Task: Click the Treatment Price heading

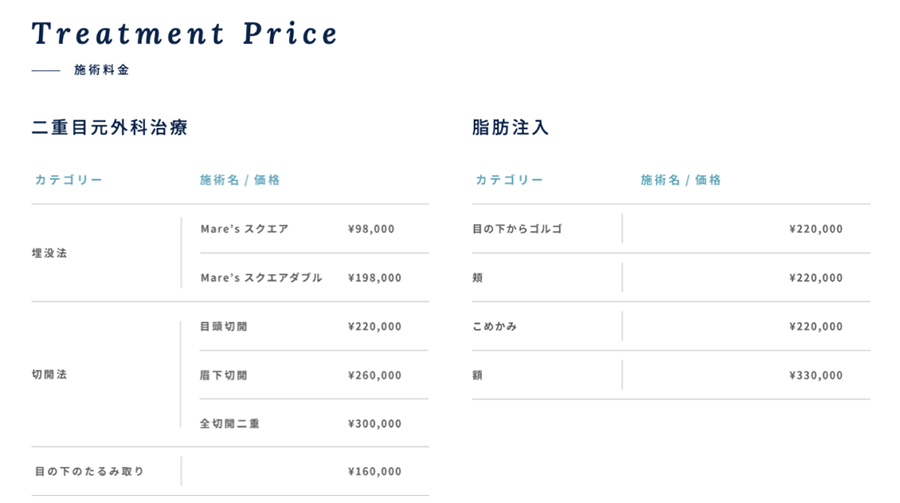Action: [184, 33]
